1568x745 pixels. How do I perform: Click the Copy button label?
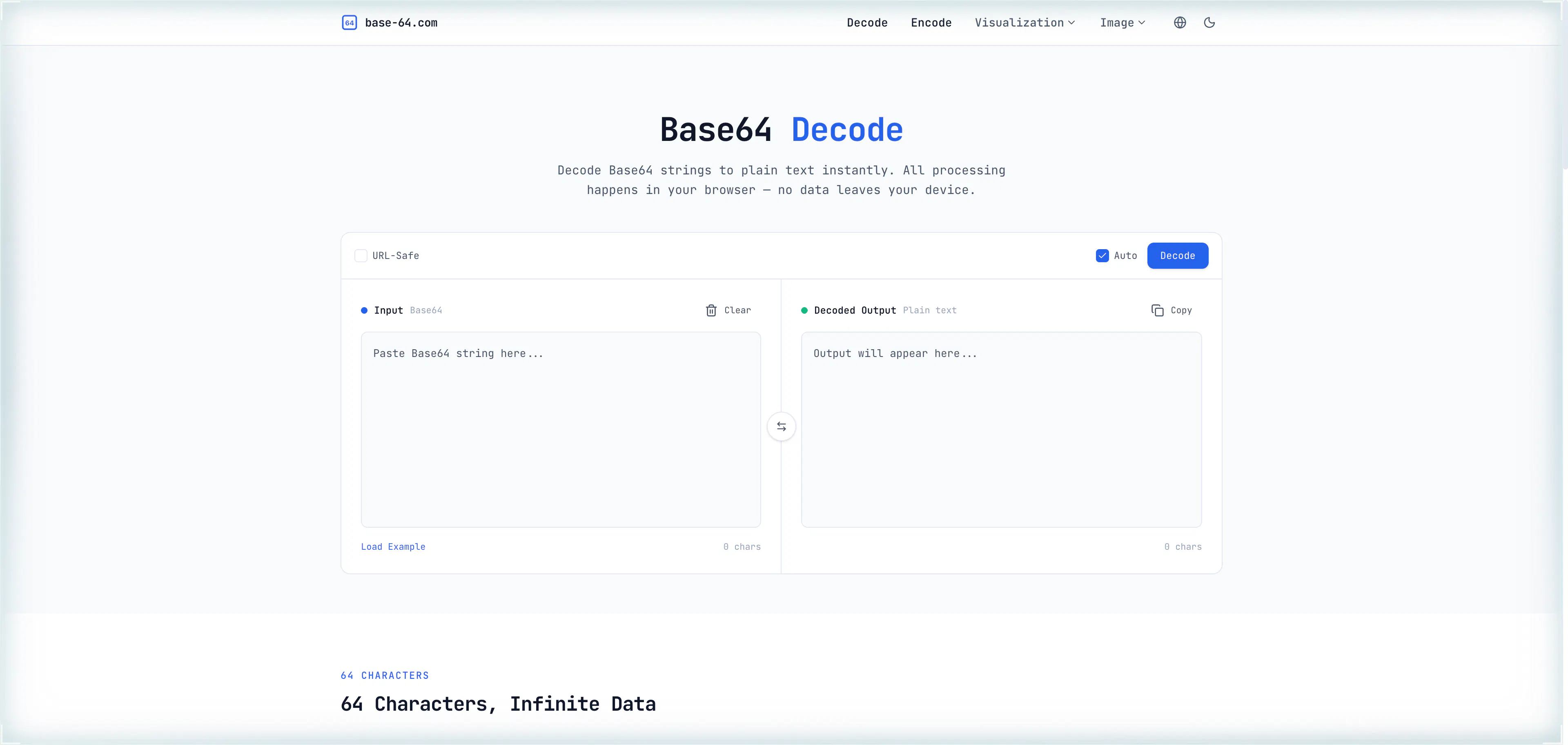1181,310
